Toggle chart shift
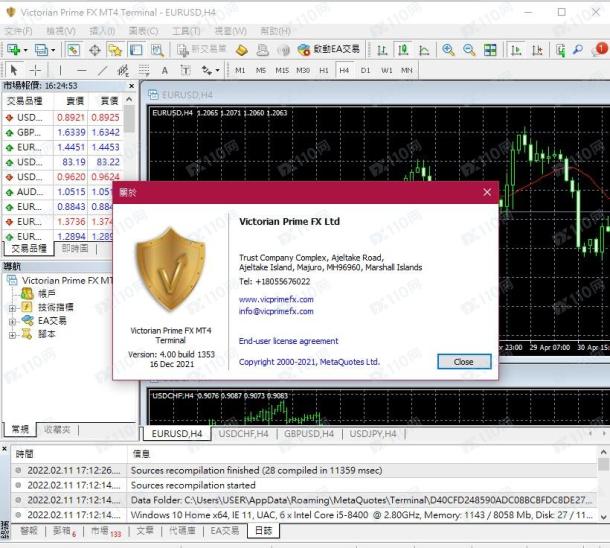The width and height of the screenshot is (610, 548). click(537, 50)
